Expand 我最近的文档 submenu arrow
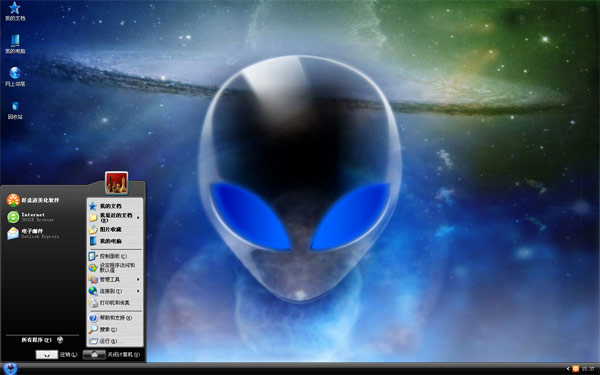This screenshot has height=375, width=600. tap(138, 218)
